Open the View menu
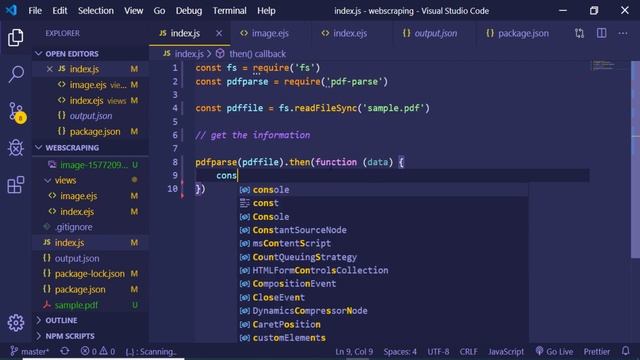This screenshot has height=360, width=640. pyautogui.click(x=133, y=11)
